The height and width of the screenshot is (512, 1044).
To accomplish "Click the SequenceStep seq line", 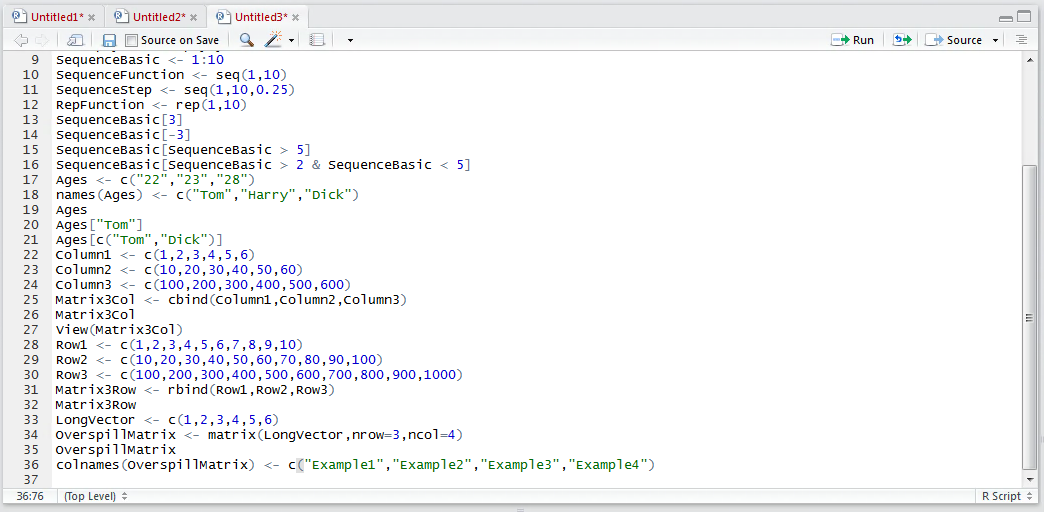I will pyautogui.click(x=175, y=90).
